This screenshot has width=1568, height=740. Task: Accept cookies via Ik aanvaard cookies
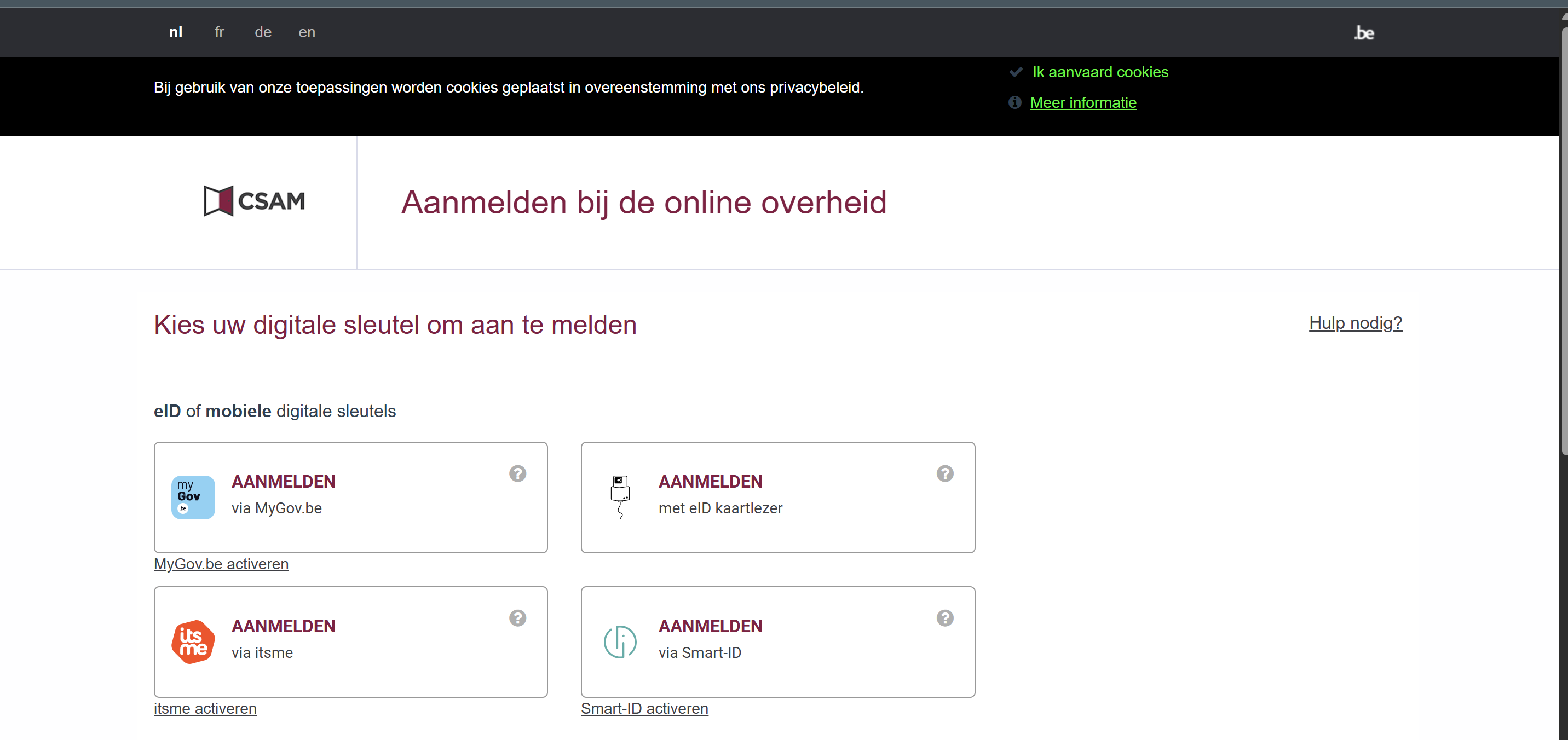pyautogui.click(x=1100, y=72)
